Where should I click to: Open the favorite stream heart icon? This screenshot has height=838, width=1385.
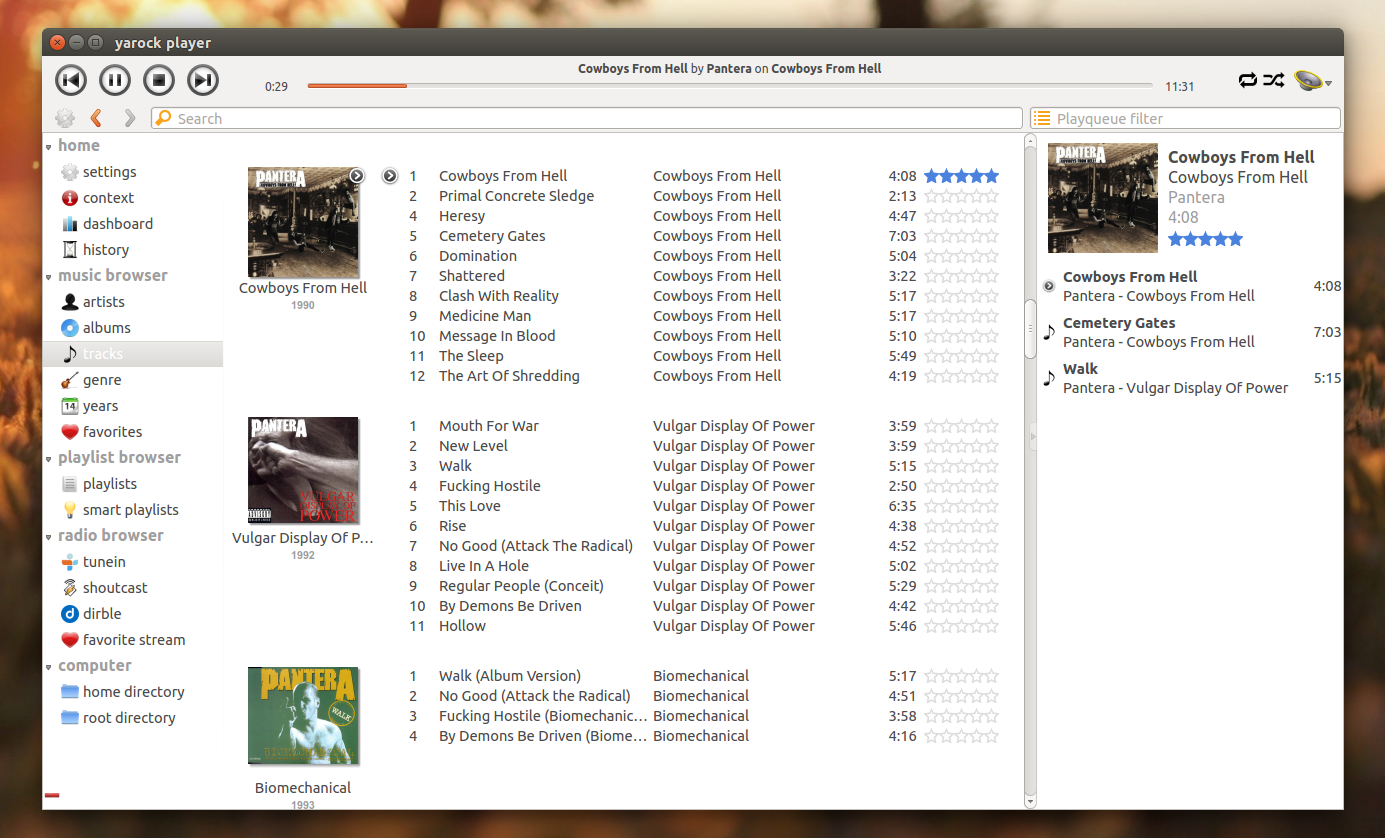[x=69, y=640]
